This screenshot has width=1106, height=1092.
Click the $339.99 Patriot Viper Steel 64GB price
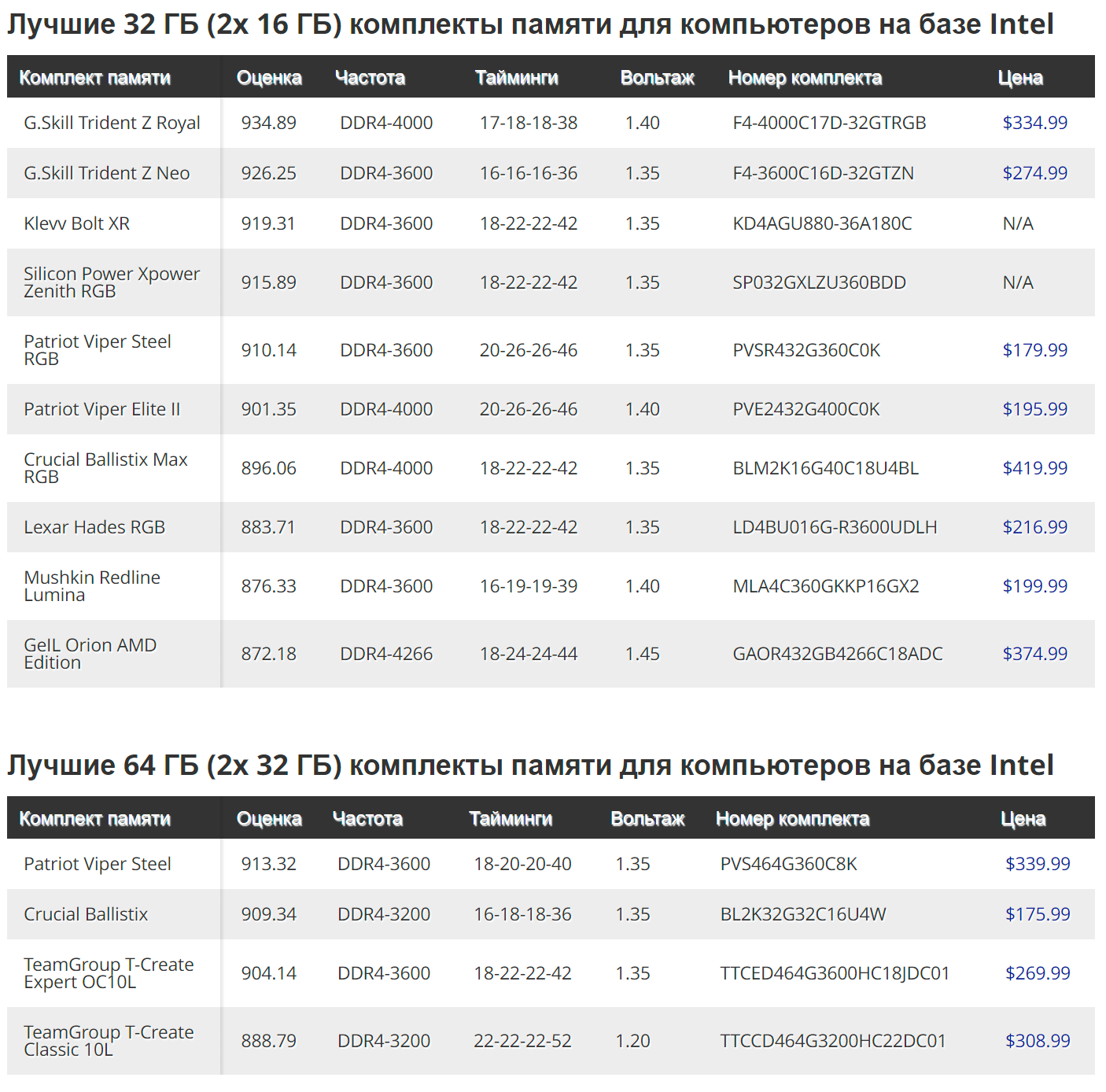click(x=1038, y=864)
